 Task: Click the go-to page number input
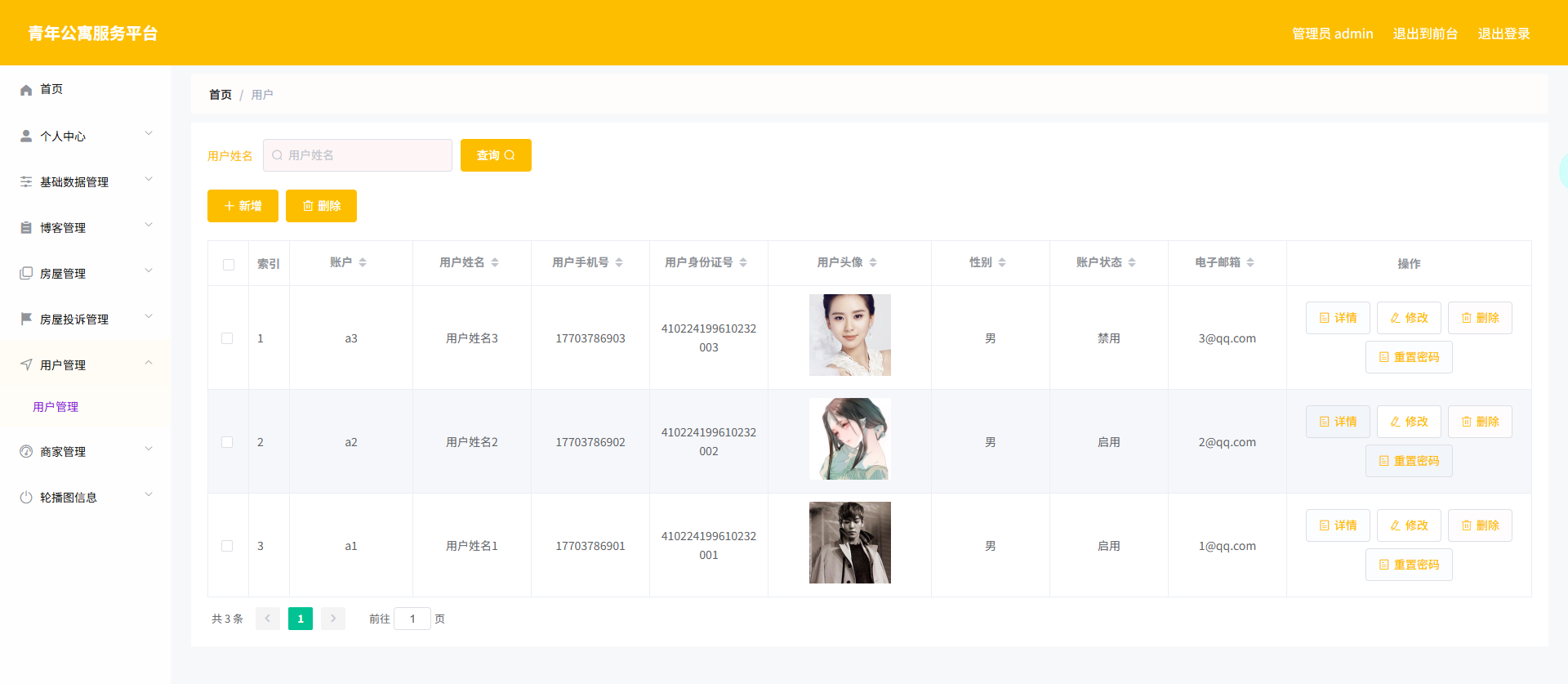(412, 619)
